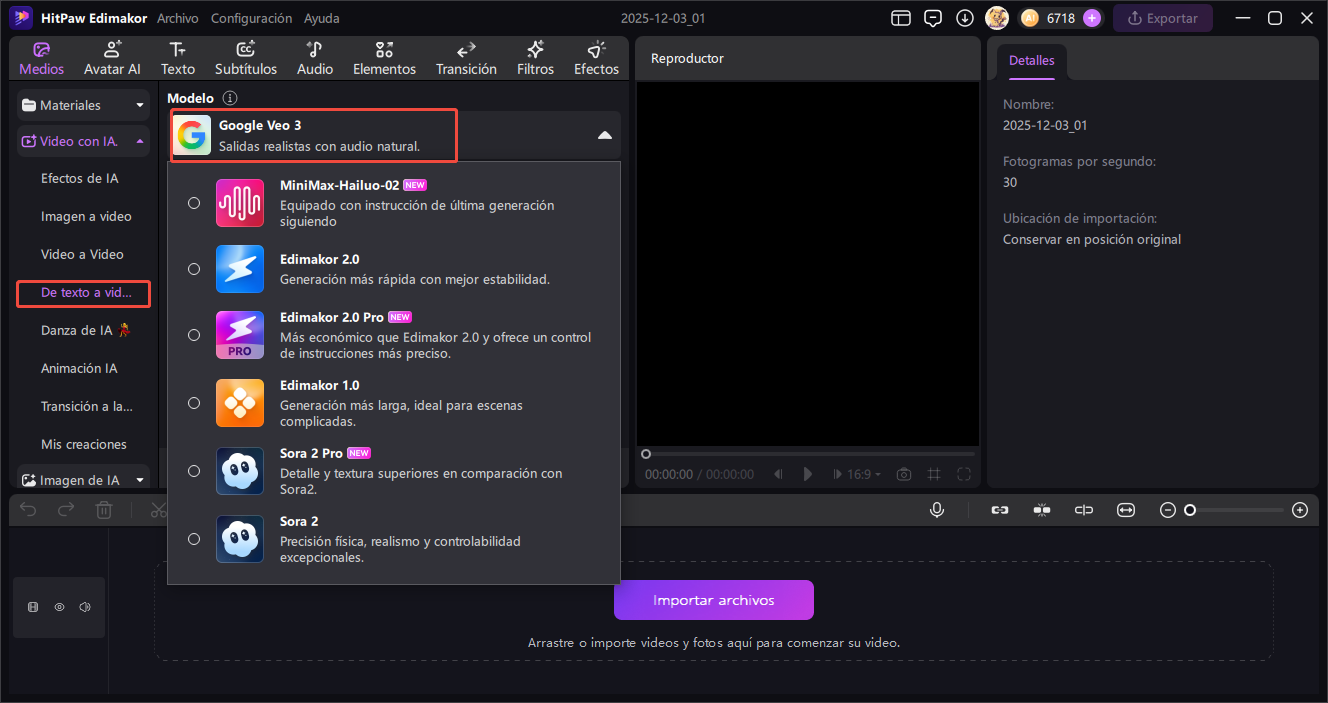The width and height of the screenshot is (1328, 703).
Task: Switch to the Detalles tab
Action: 1031,60
